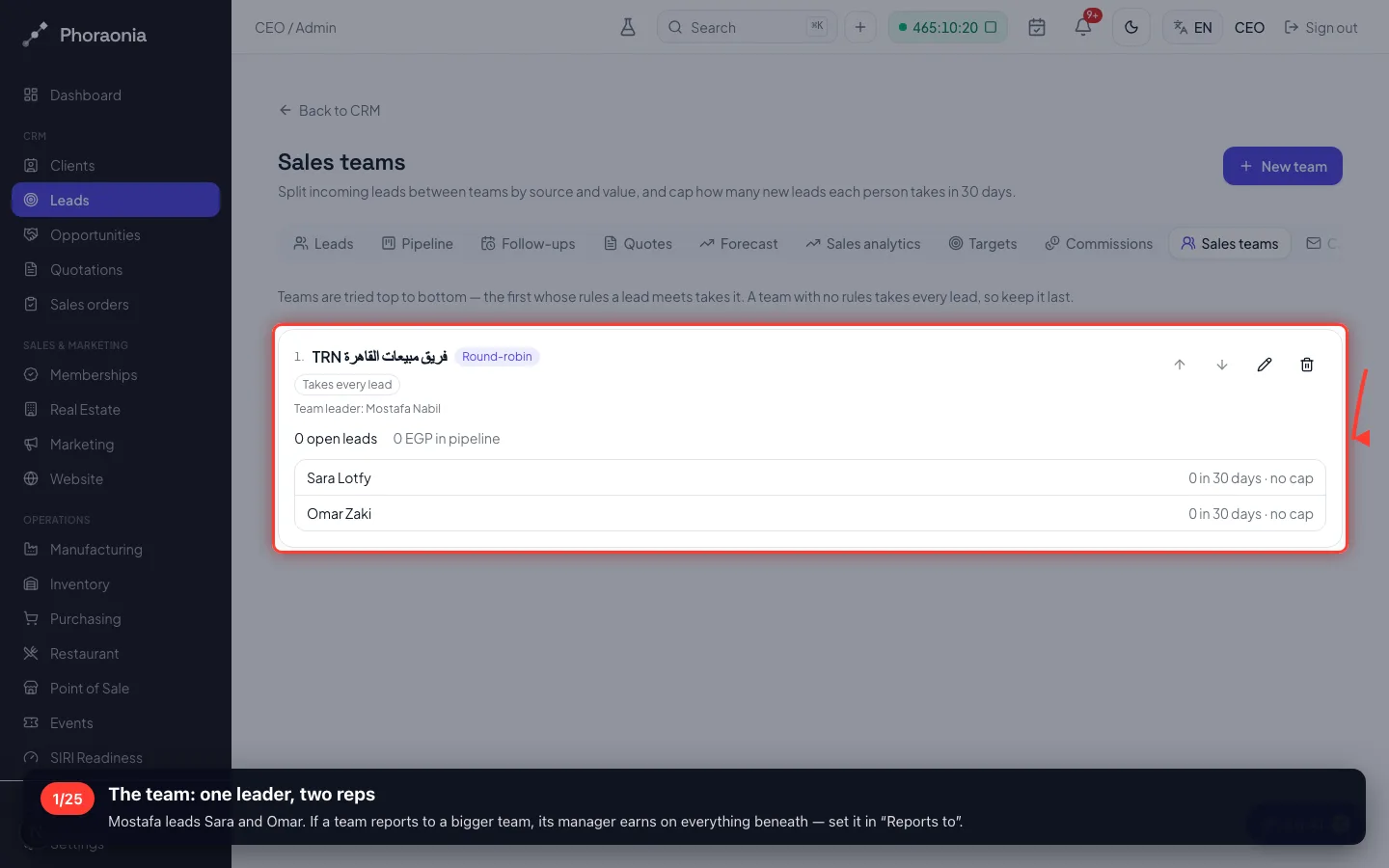Edit the TRN team with pencil icon
This screenshot has height=868, width=1389.
click(1265, 365)
